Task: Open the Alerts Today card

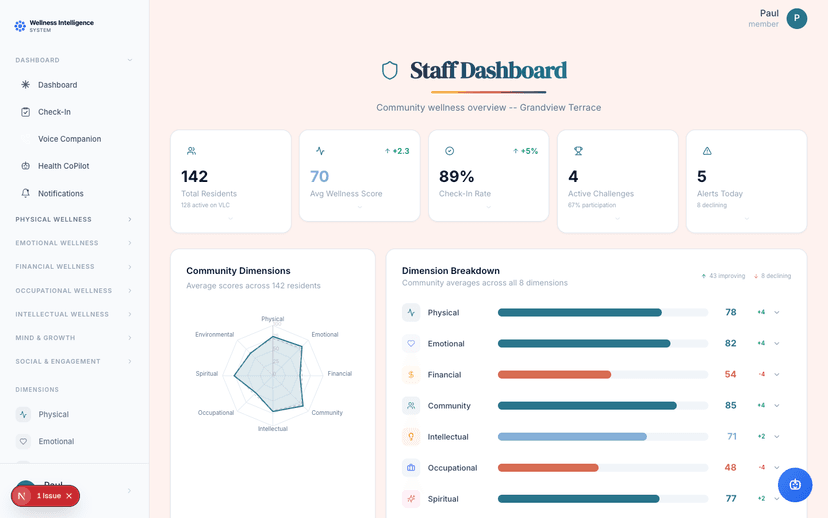Action: pyautogui.click(x=747, y=181)
